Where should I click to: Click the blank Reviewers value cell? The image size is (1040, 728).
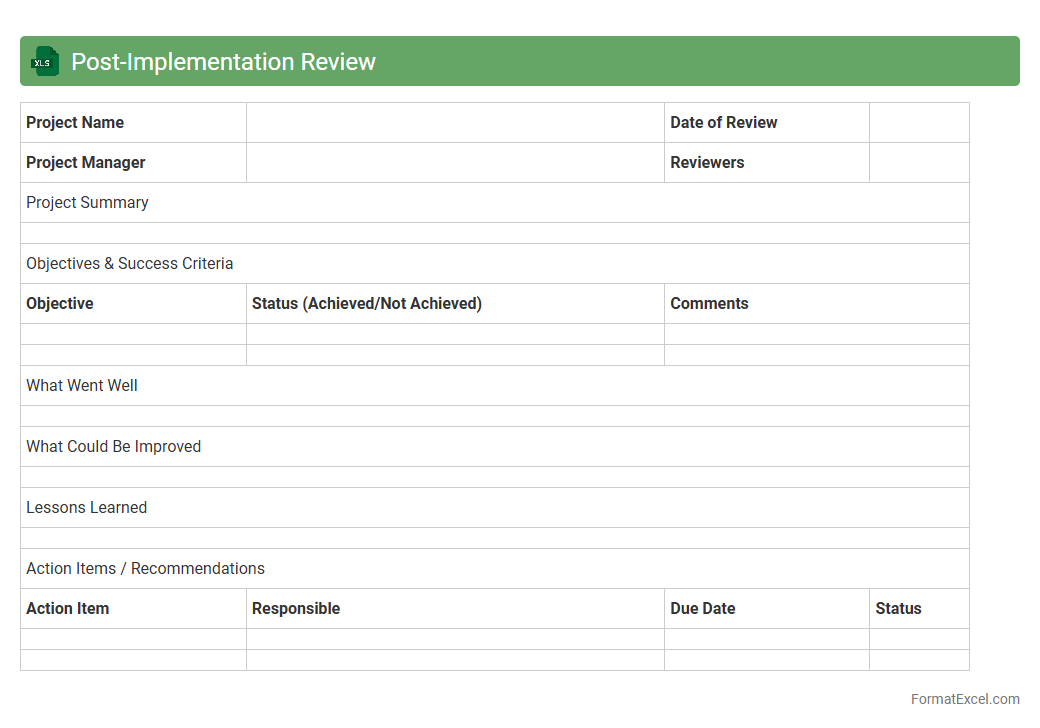click(918, 163)
